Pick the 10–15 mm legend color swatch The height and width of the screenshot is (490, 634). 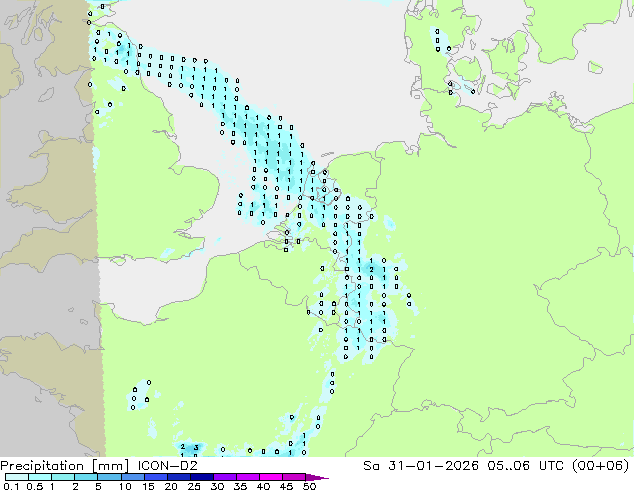pyautogui.click(x=132, y=477)
